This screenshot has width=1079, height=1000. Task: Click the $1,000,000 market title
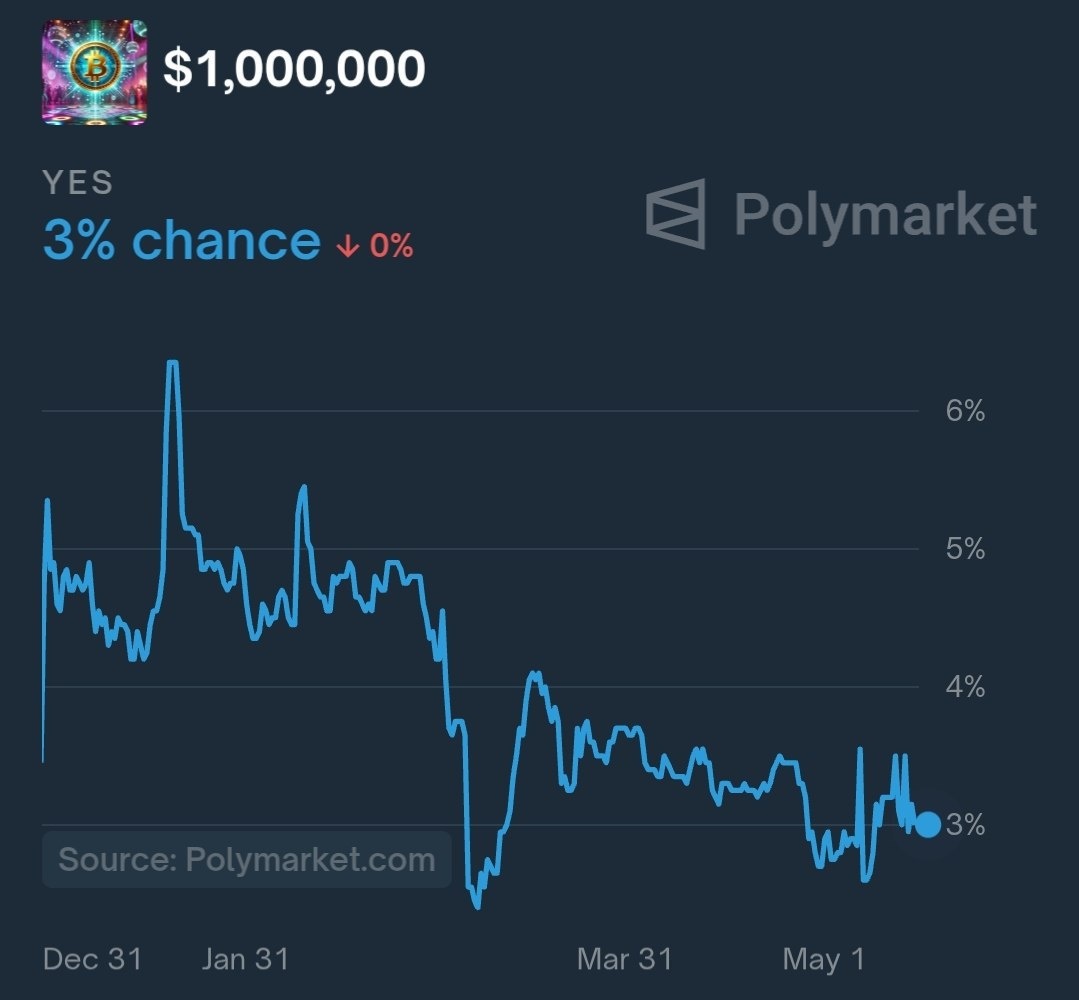point(295,69)
